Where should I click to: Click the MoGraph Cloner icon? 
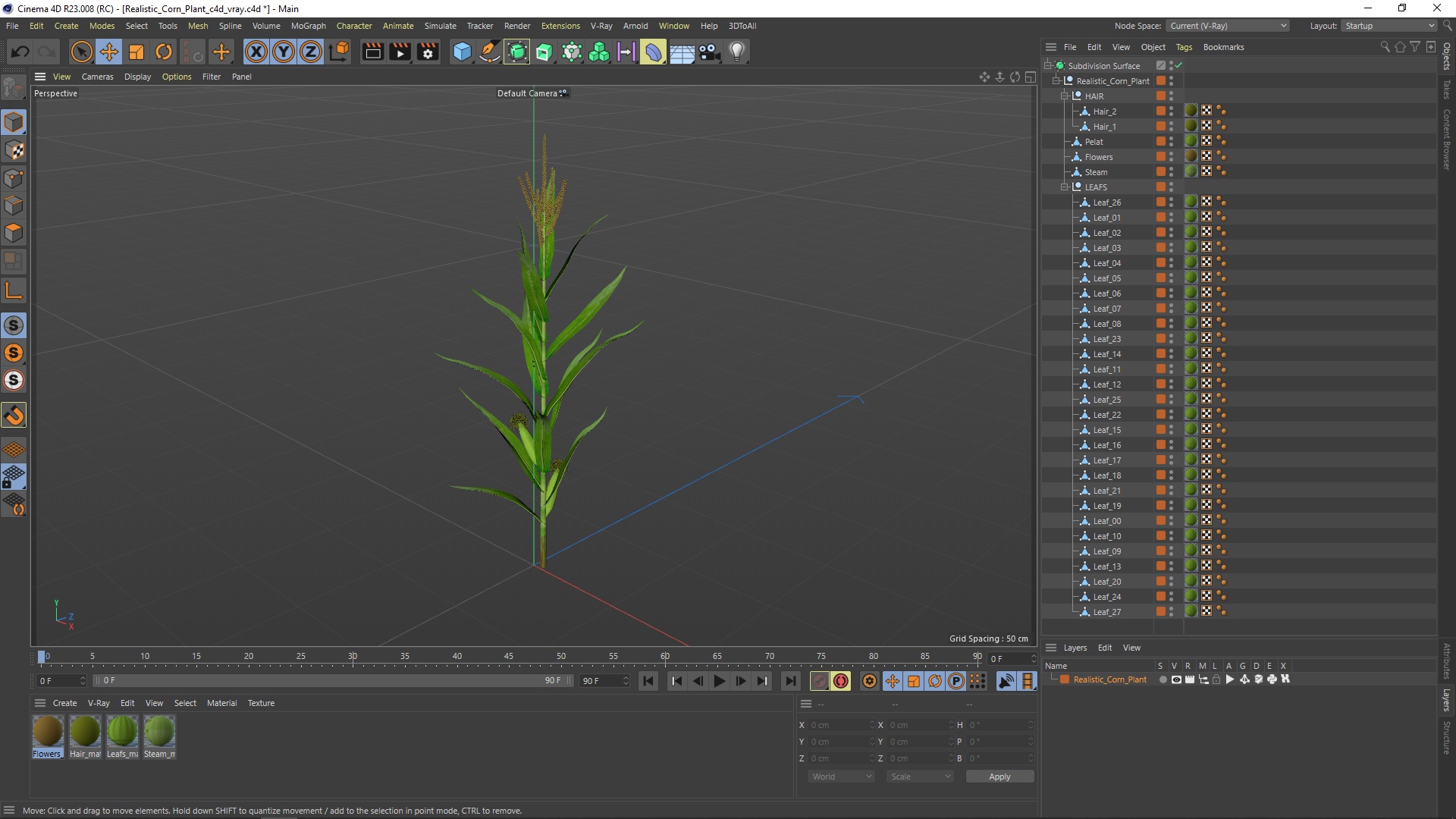(x=599, y=52)
